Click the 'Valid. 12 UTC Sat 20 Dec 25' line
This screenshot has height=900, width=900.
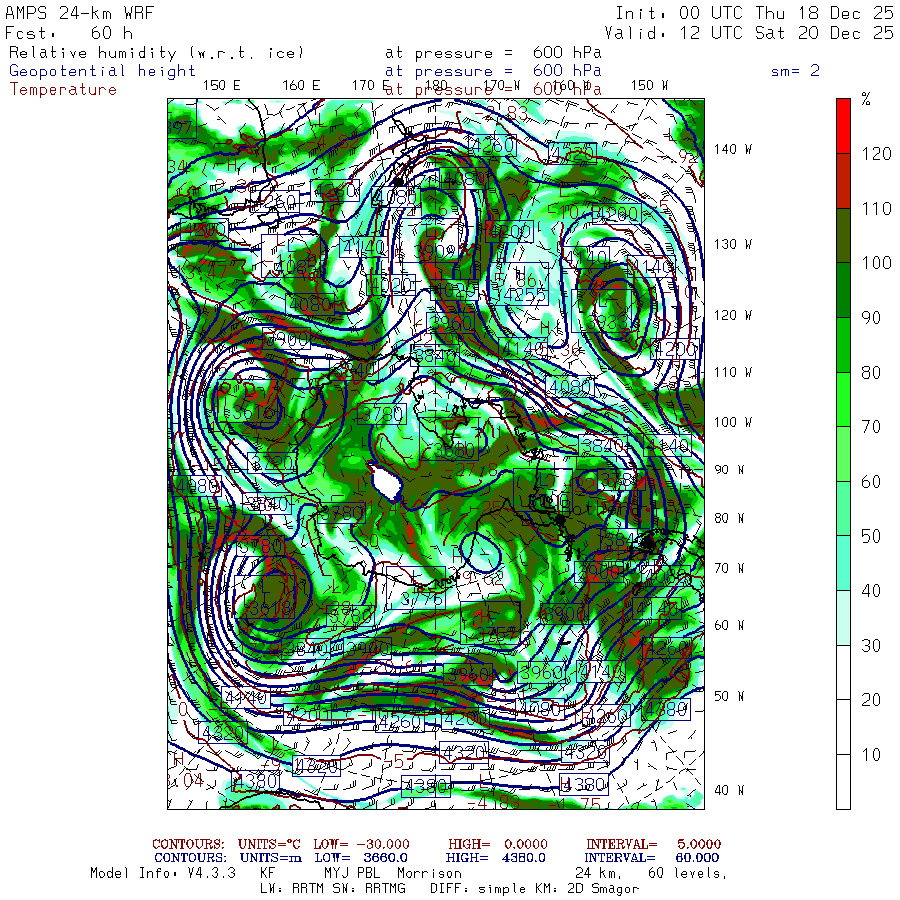754,33
